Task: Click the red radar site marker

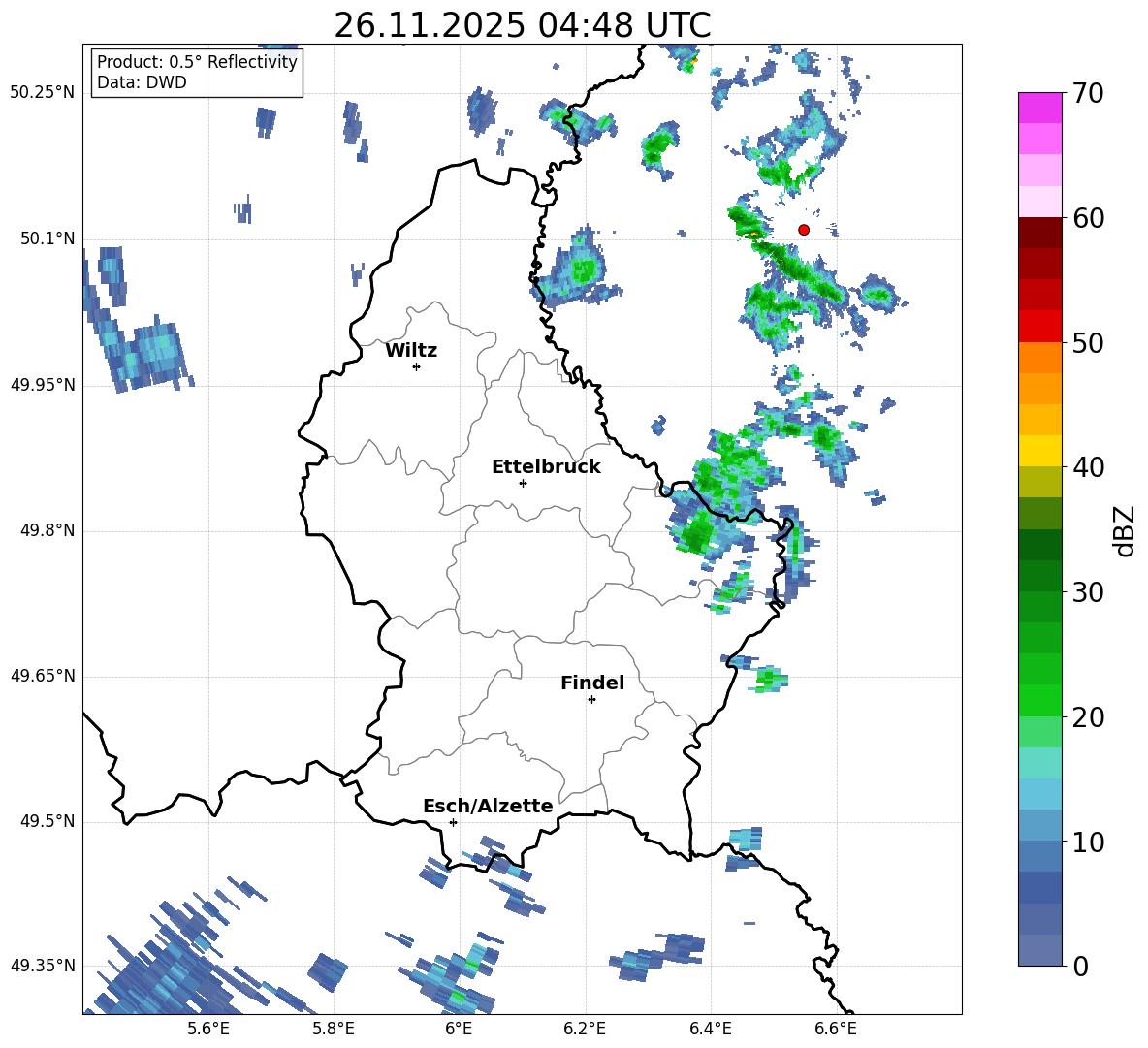Action: [804, 230]
